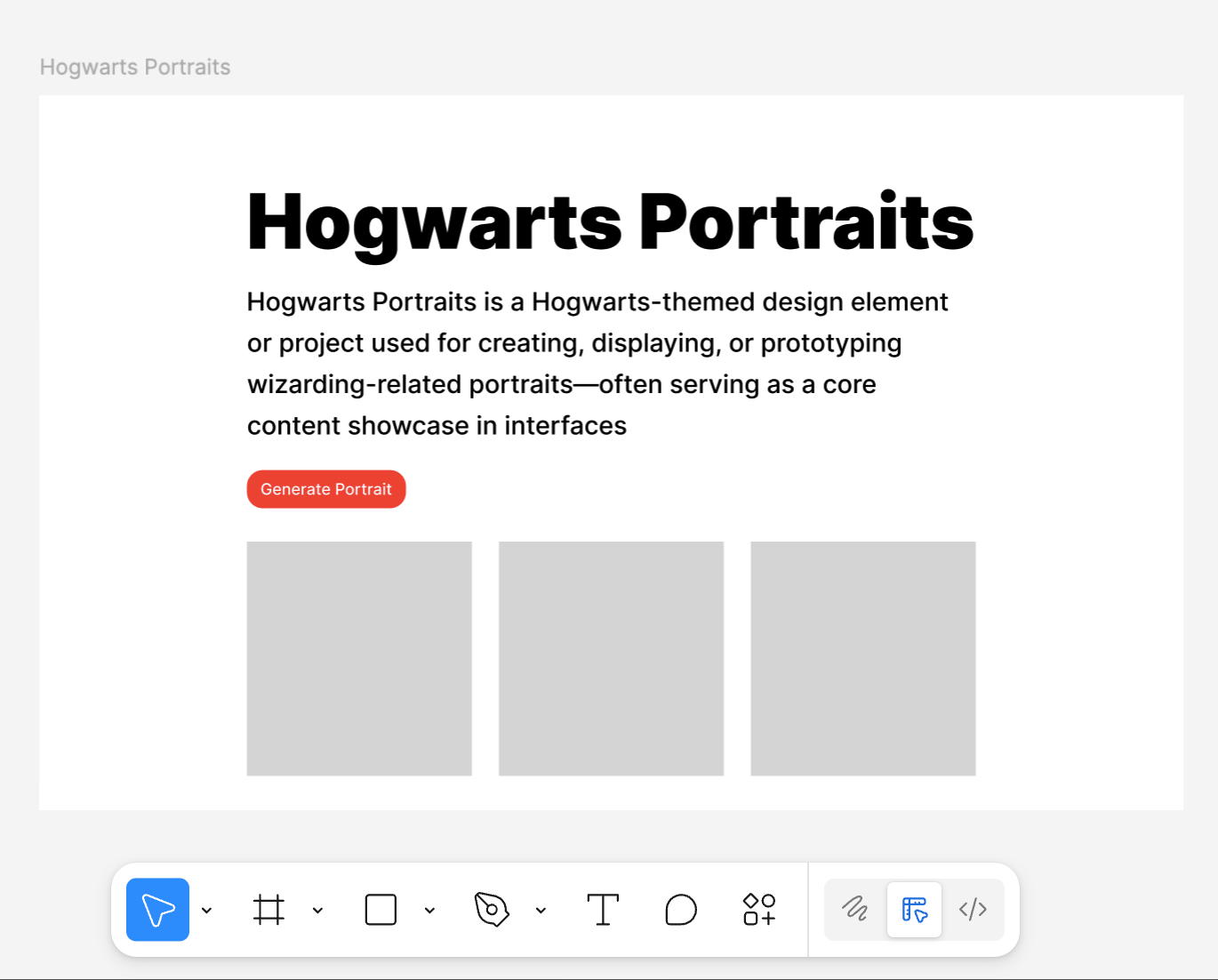The height and width of the screenshot is (980, 1218).
Task: Select the Rectangle shape tool
Action: (381, 910)
